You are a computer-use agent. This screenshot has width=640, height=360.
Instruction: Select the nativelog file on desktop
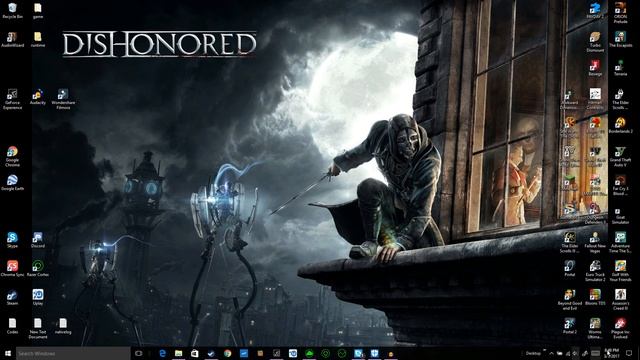[x=63, y=326]
